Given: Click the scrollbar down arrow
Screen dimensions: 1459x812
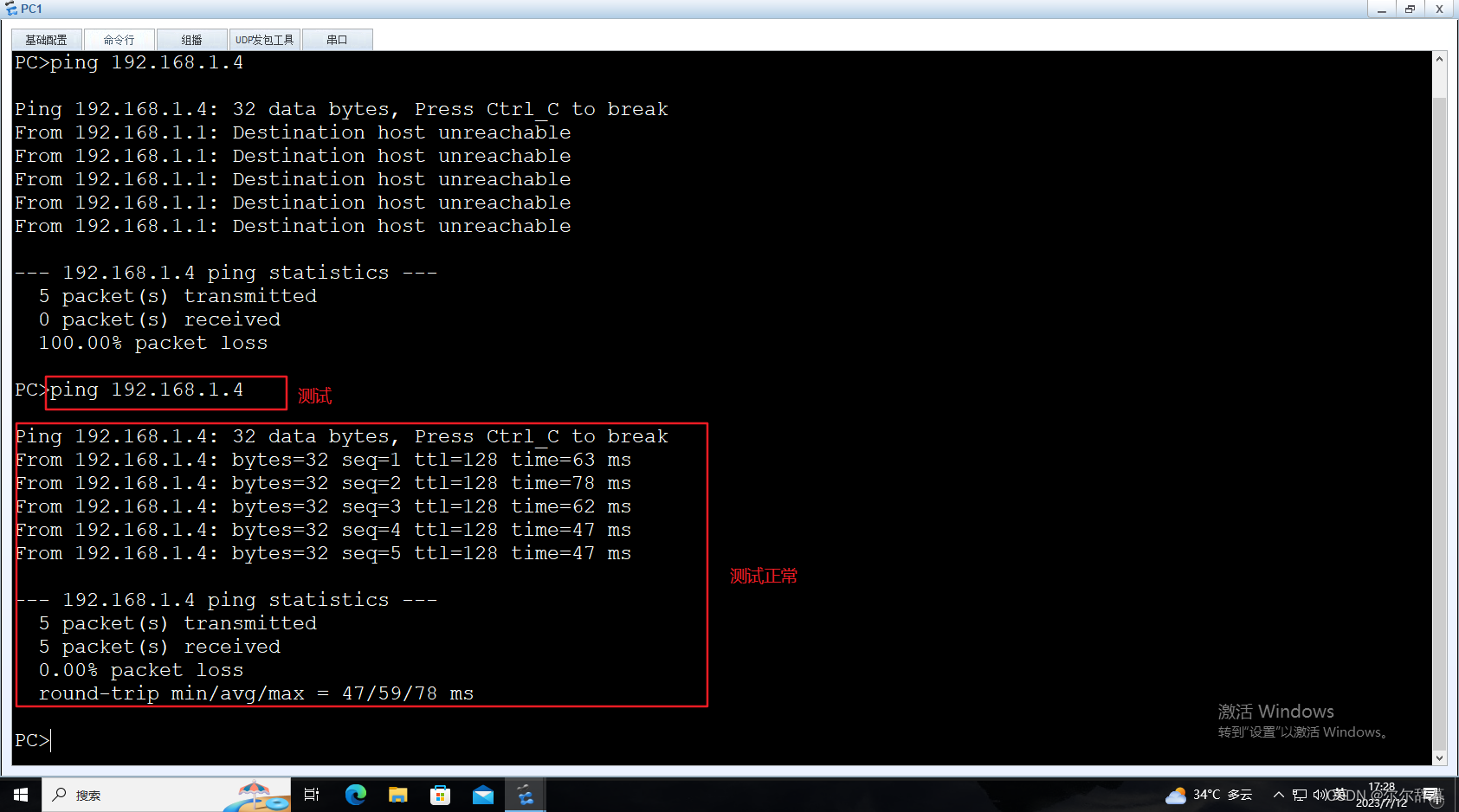Looking at the screenshot, I should coord(1439,758).
